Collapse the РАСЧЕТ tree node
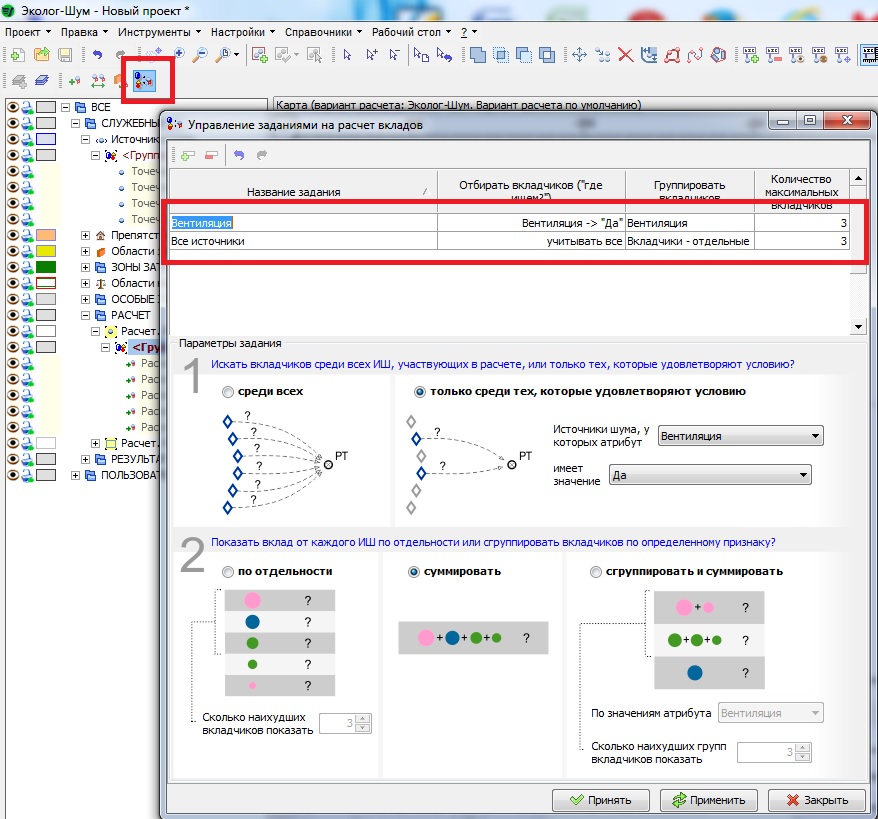878x819 pixels. (x=87, y=315)
